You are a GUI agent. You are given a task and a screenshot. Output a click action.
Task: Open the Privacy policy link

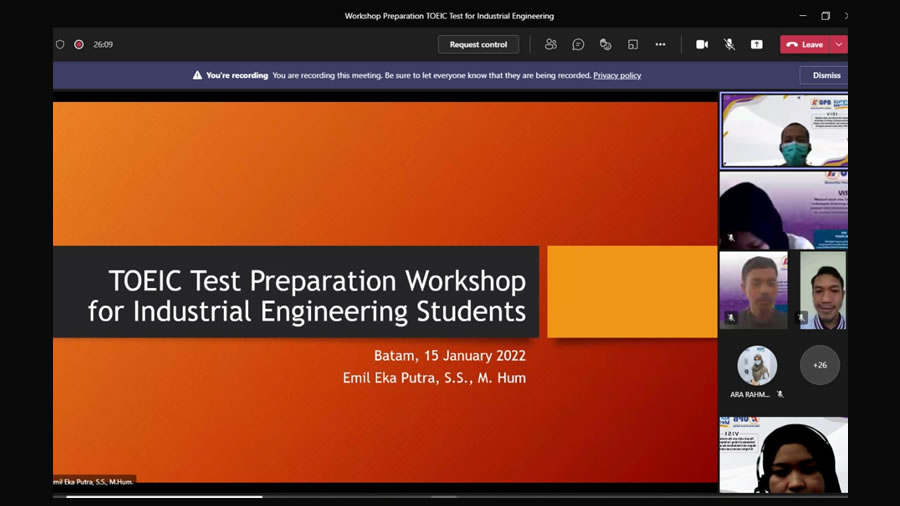[x=617, y=75]
